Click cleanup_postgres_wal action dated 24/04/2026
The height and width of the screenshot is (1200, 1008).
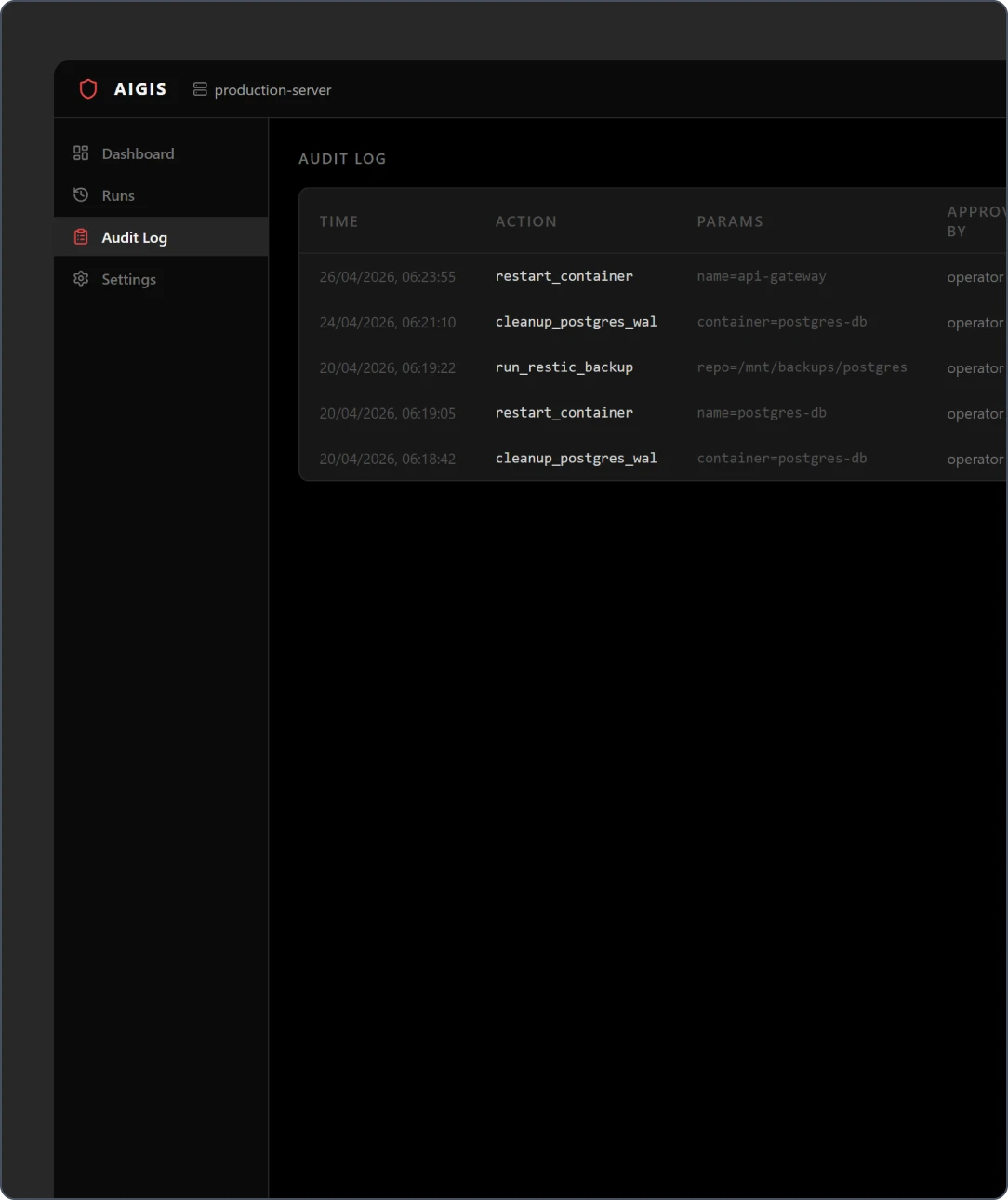pos(577,322)
